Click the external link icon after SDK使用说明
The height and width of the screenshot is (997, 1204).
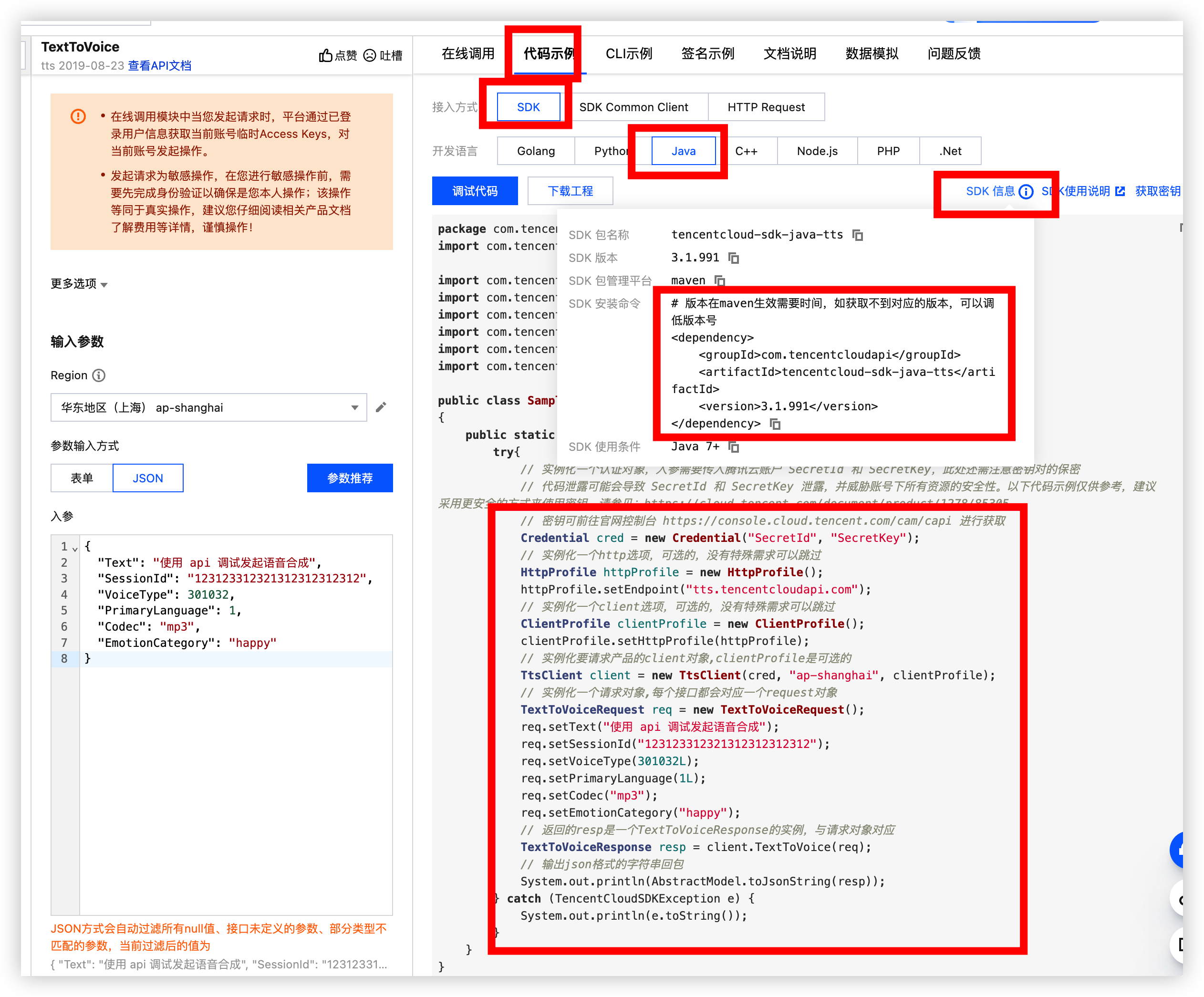(x=1120, y=191)
